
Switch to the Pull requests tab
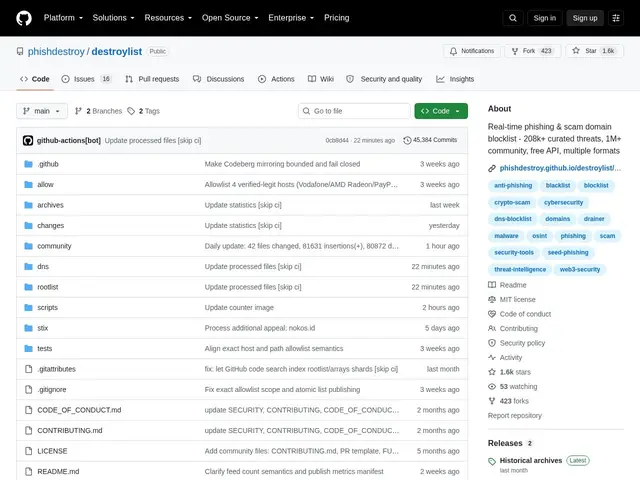(x=152, y=79)
